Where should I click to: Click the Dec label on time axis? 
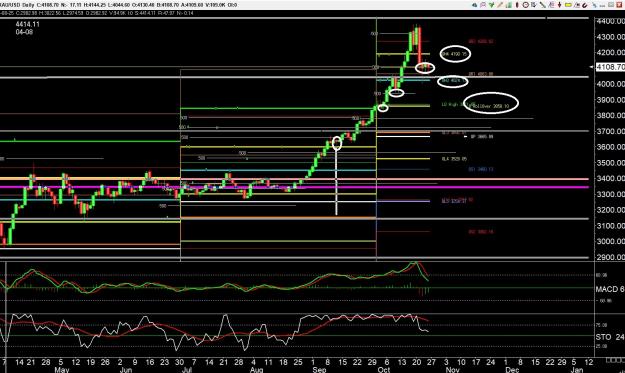tap(512, 370)
